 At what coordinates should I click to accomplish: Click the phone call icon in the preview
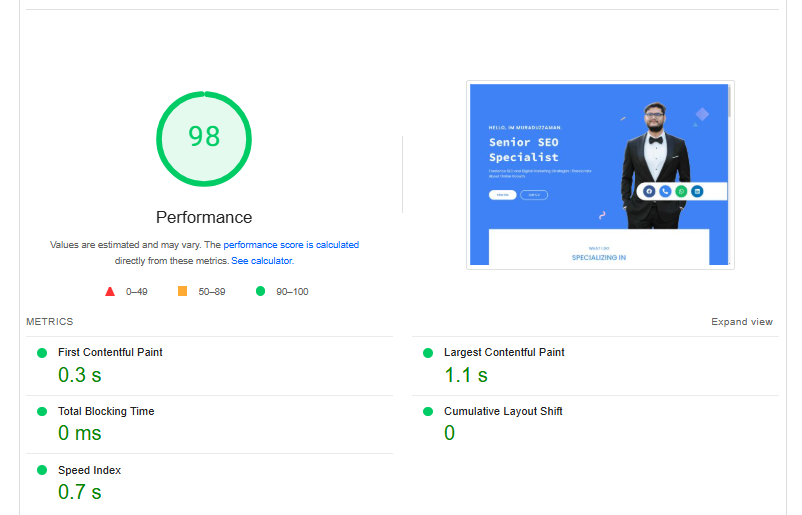point(665,191)
